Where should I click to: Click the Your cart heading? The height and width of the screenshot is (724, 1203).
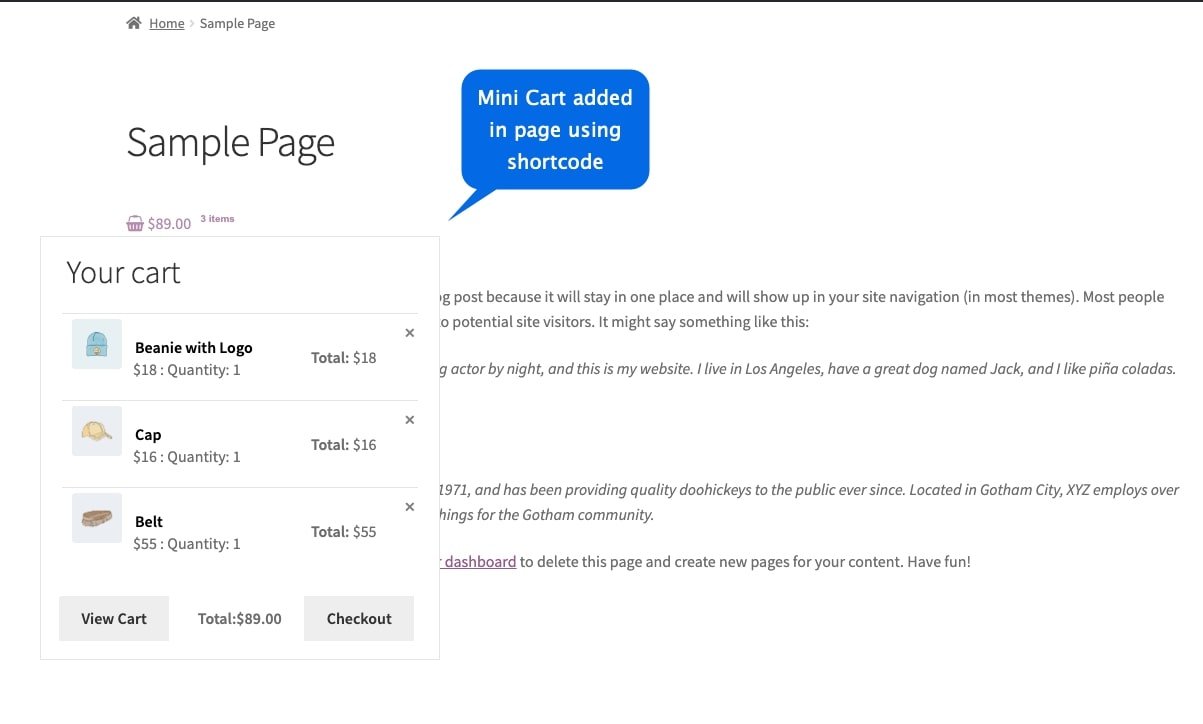click(123, 272)
